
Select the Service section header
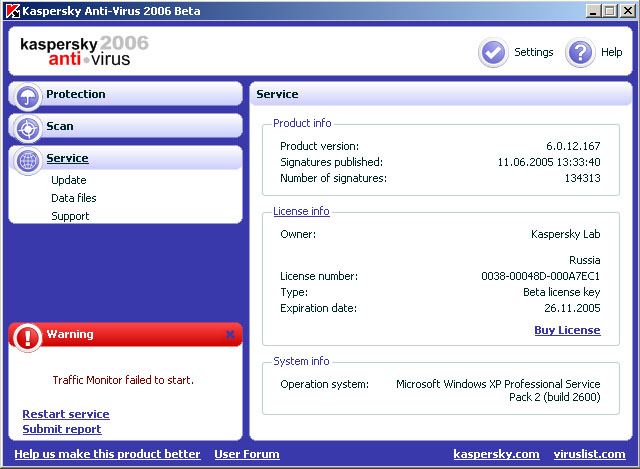125,158
